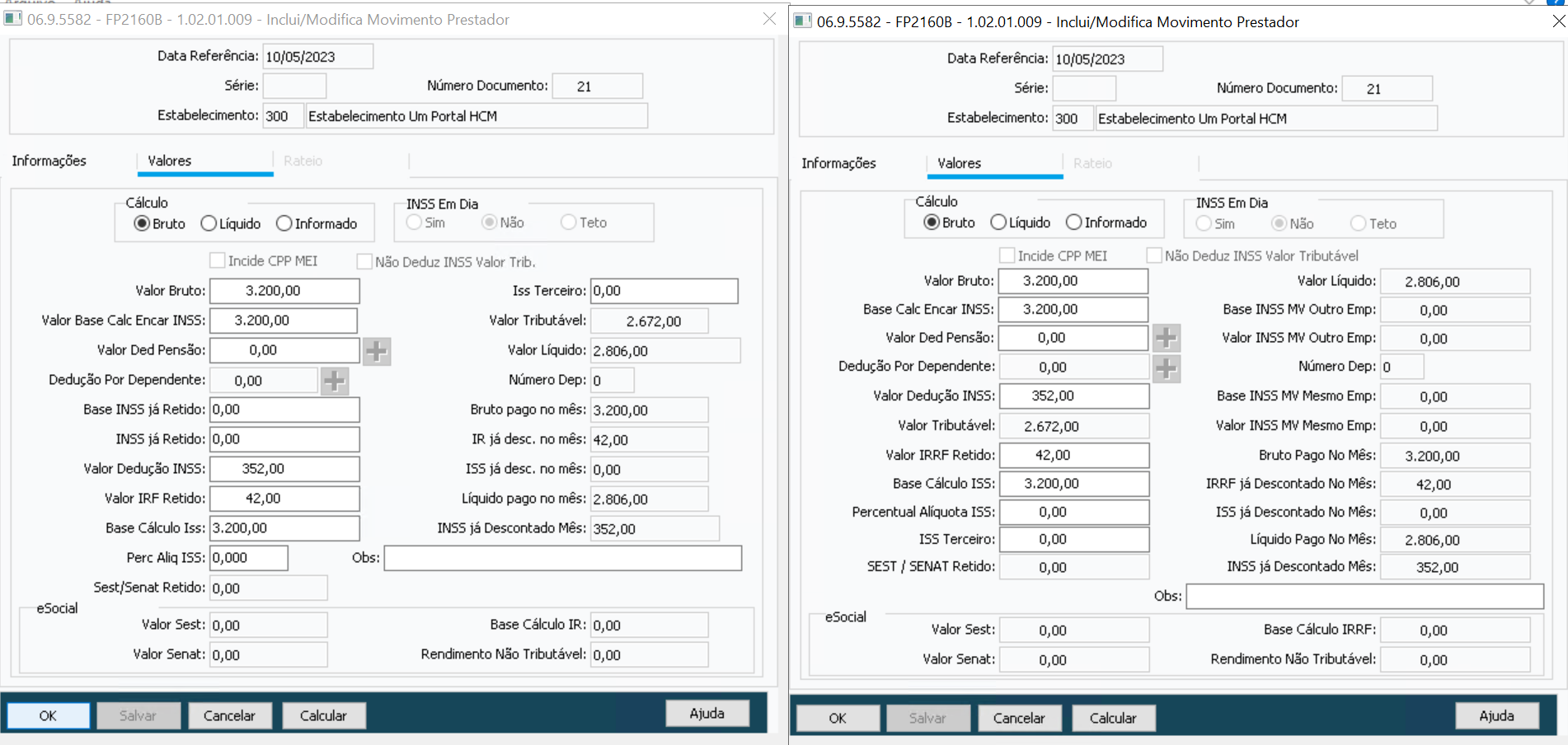Close the left Movimento Prestador window
This screenshot has width=1568, height=745.
tap(769, 18)
